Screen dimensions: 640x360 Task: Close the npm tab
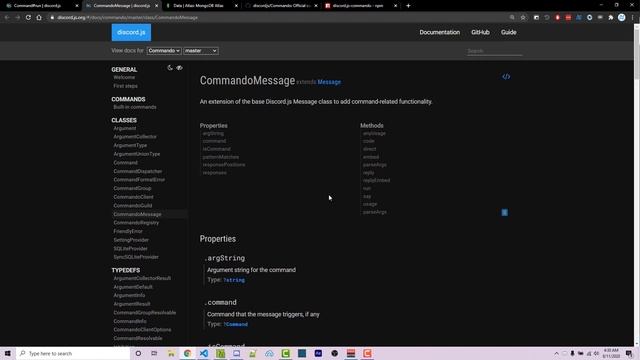[395, 6]
